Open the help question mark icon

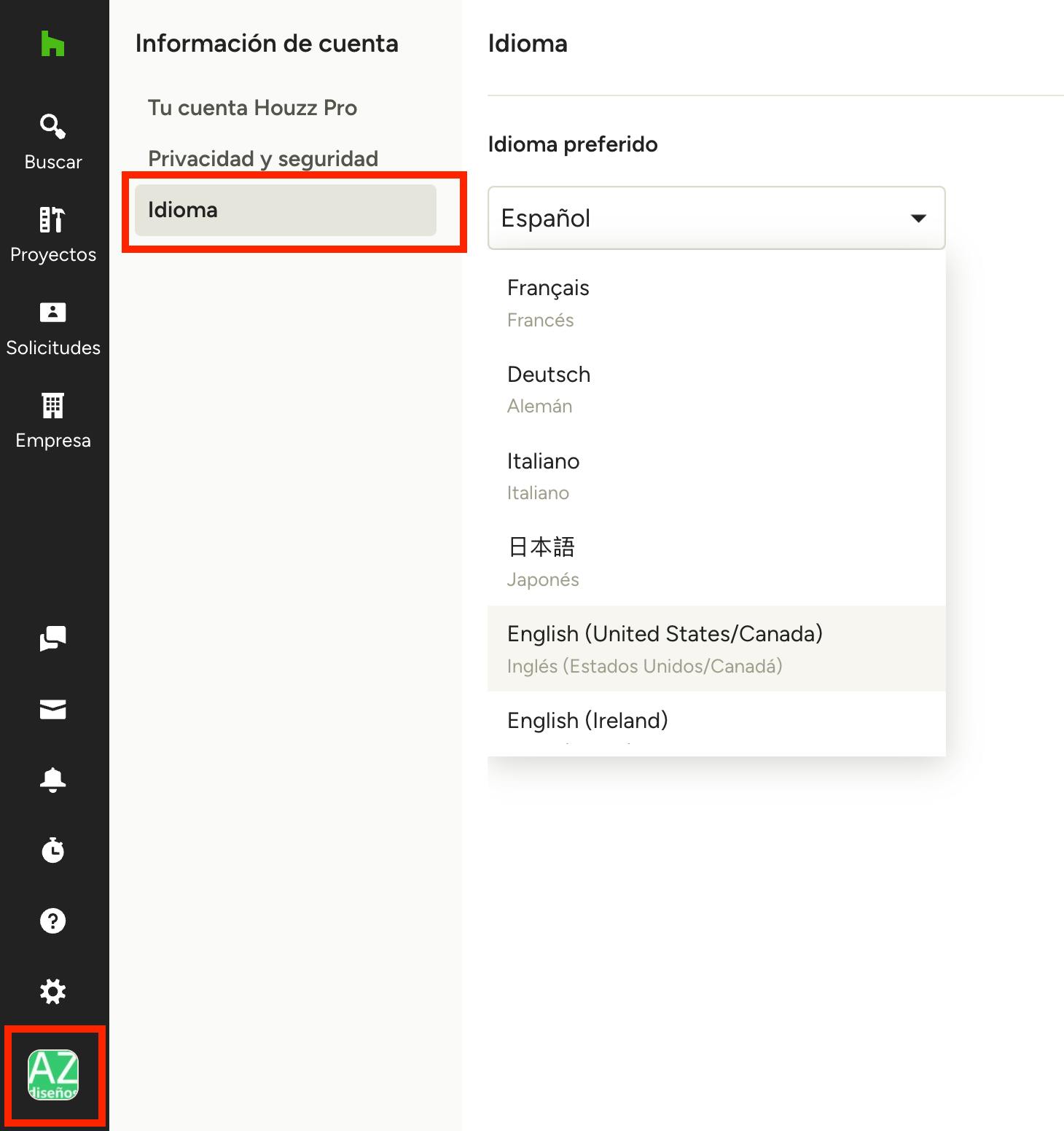(52, 920)
